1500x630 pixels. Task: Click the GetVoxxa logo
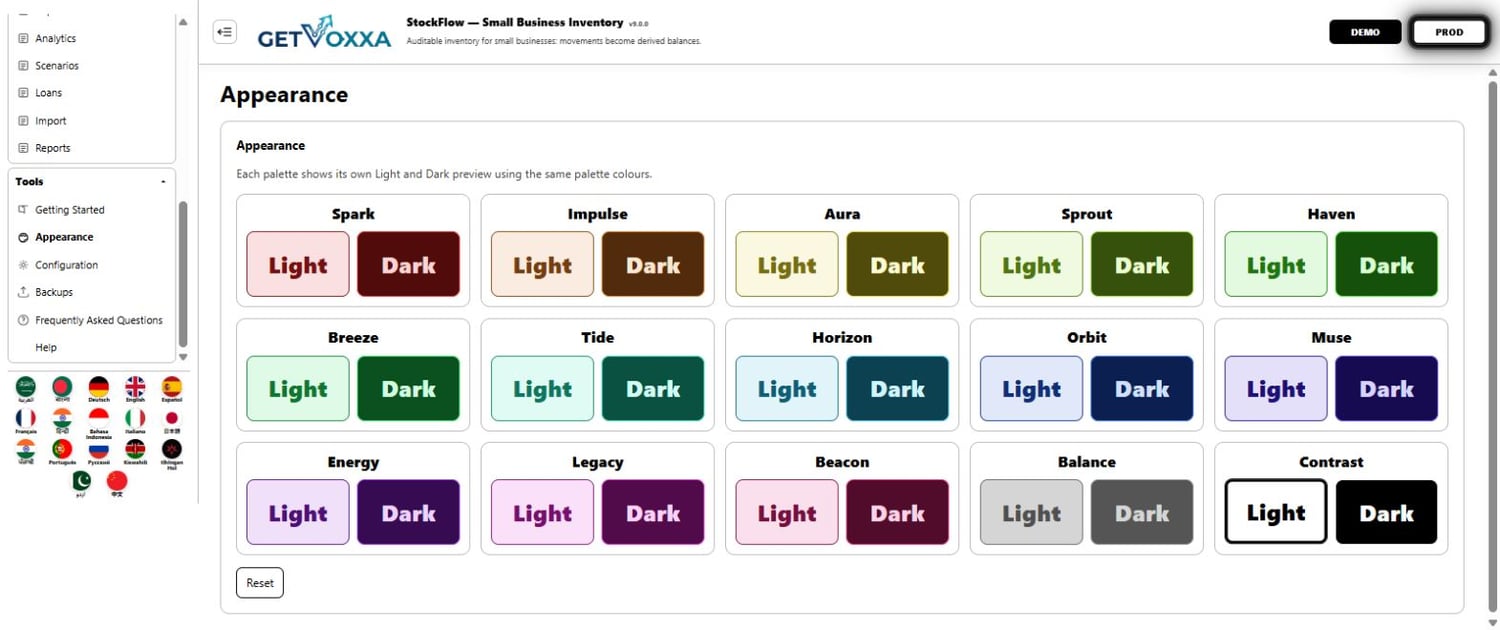pyautogui.click(x=324, y=32)
